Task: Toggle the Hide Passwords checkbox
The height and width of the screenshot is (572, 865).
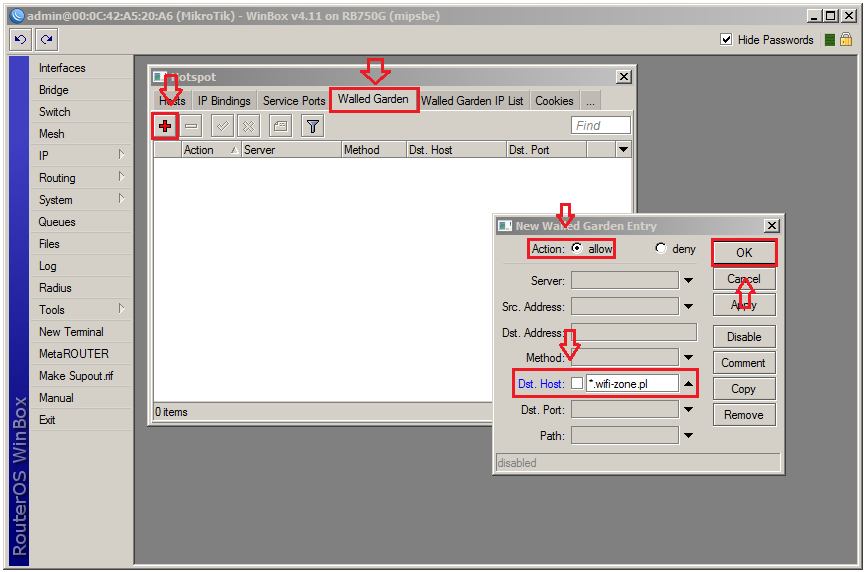Action: tap(727, 40)
